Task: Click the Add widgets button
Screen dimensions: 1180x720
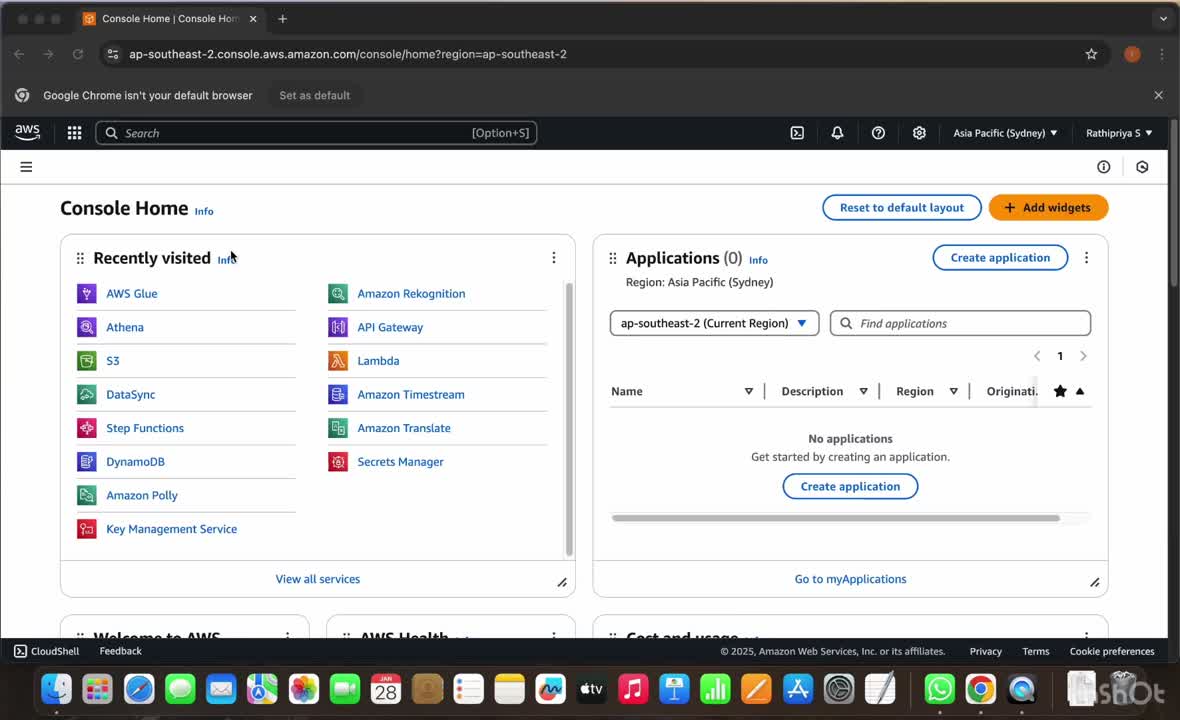Action: 1048,208
